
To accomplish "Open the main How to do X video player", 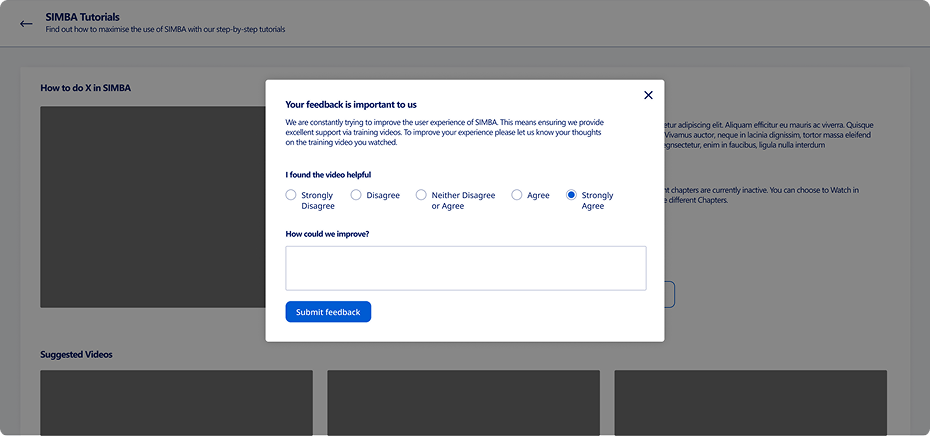I will click(153, 207).
